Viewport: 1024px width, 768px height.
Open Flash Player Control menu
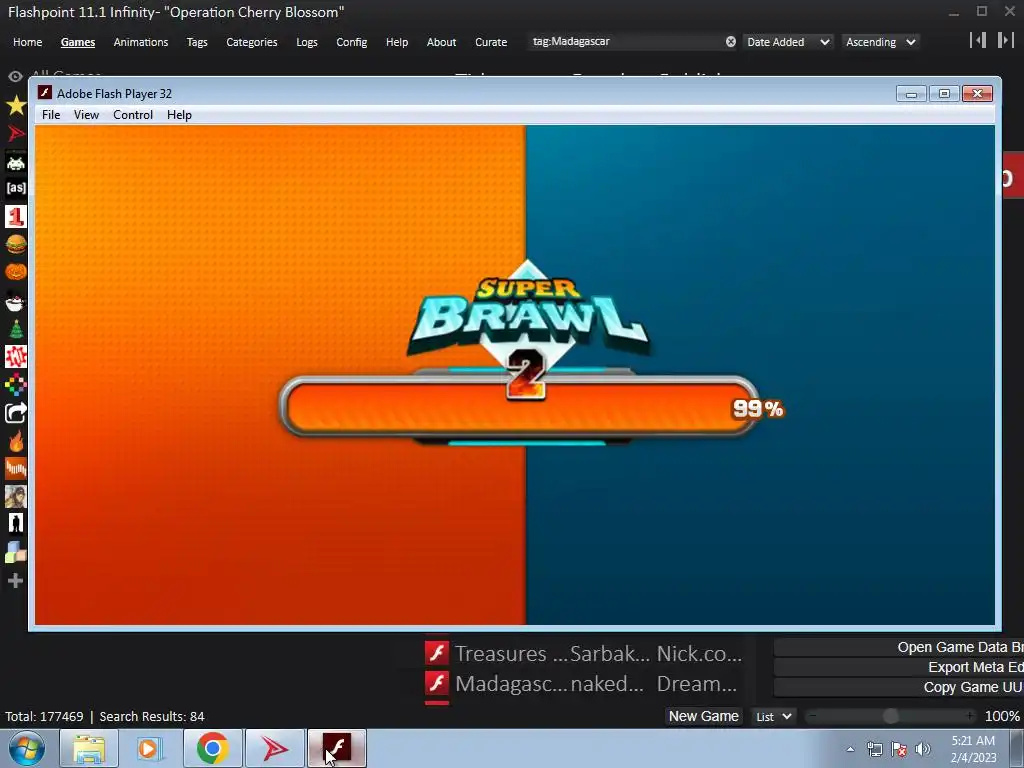pos(133,115)
